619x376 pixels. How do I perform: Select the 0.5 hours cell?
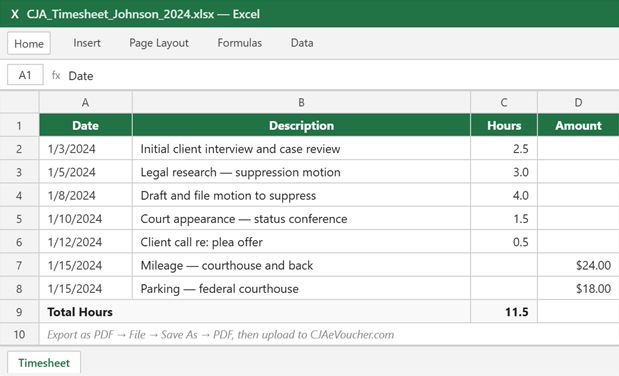[x=504, y=242]
